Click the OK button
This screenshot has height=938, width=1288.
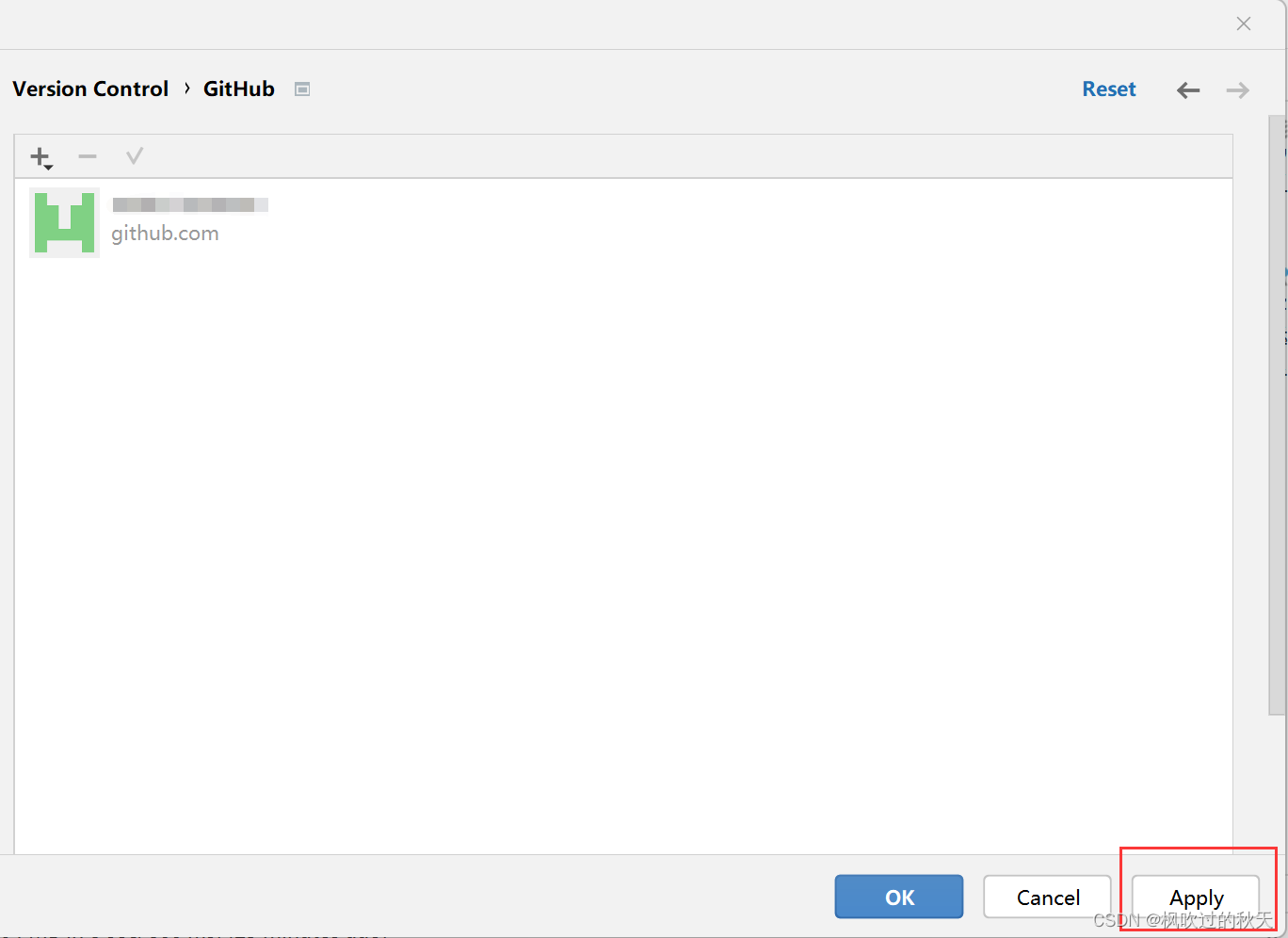[x=899, y=897]
